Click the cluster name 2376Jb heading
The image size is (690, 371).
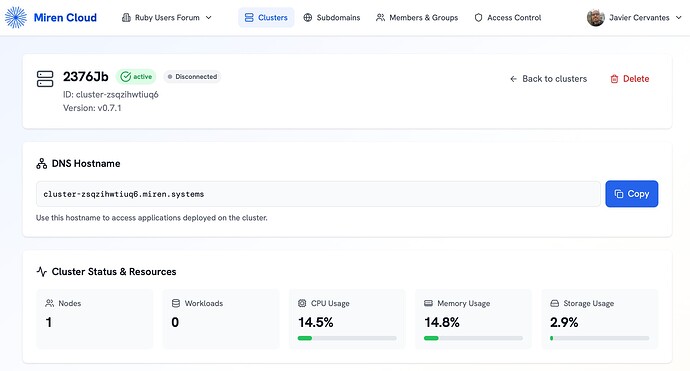85,77
